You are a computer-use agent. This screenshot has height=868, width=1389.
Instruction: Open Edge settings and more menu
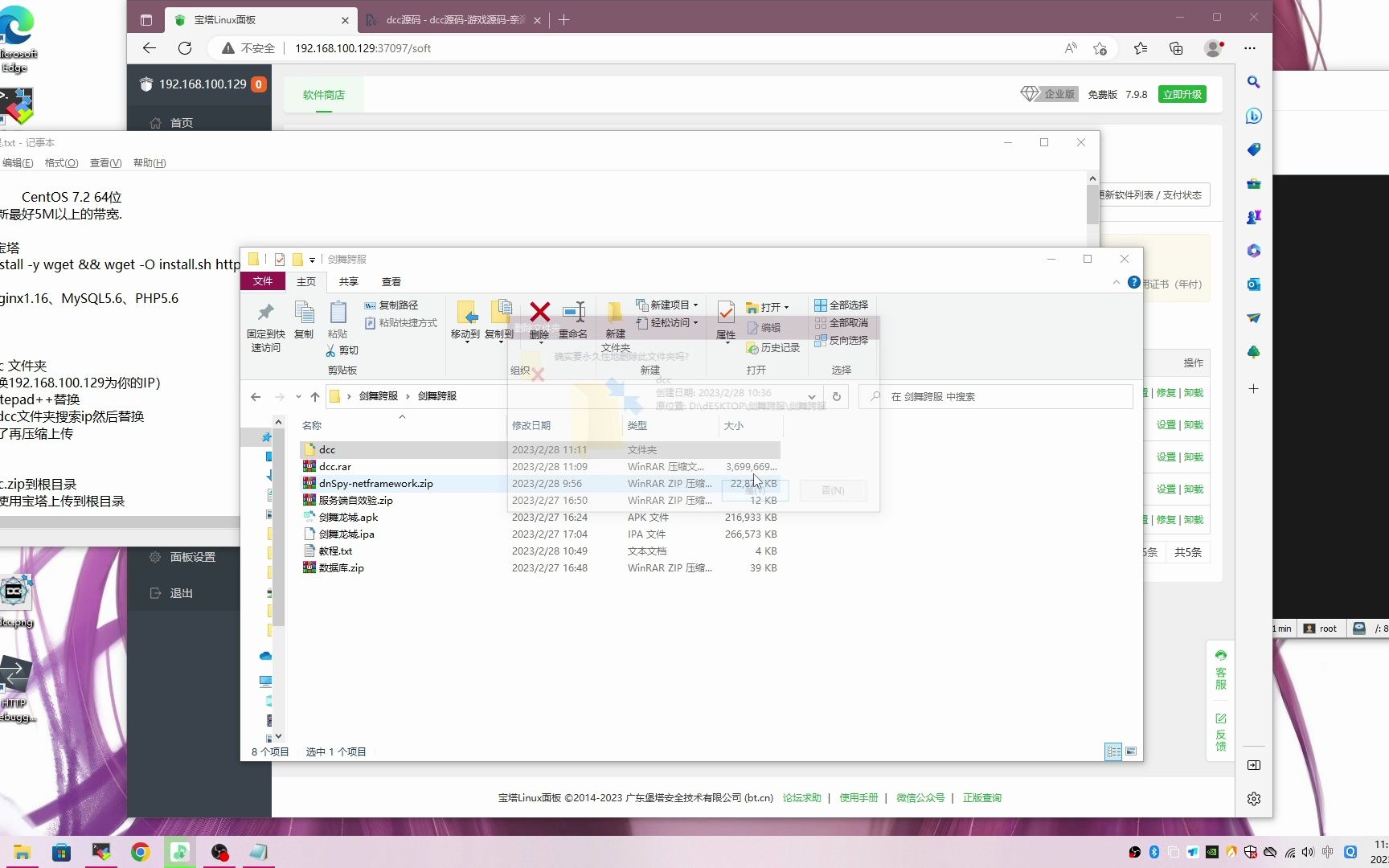tap(1249, 48)
